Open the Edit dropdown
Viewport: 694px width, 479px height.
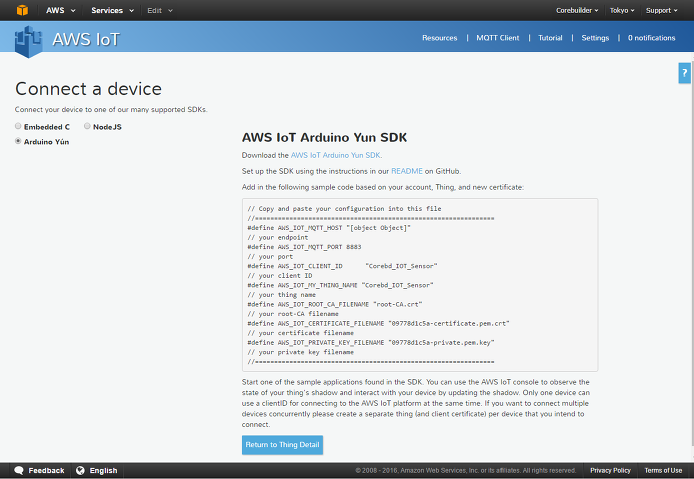click(160, 10)
